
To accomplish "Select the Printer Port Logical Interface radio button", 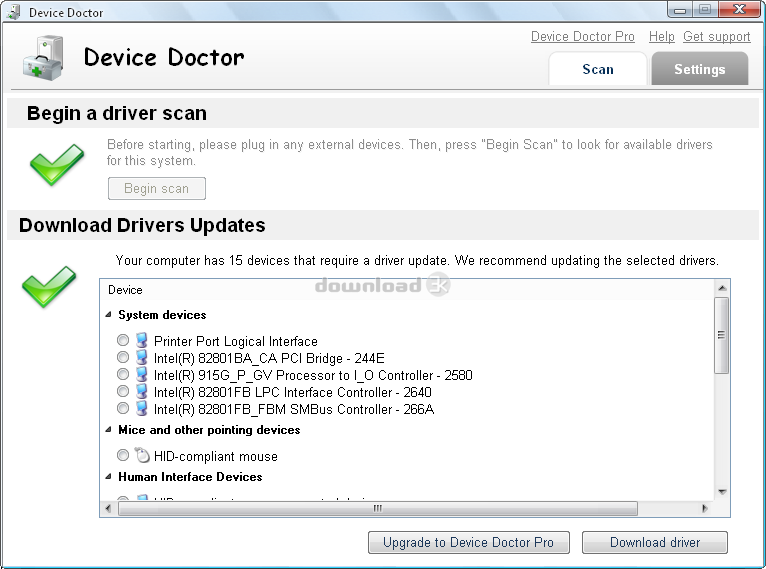I will click(x=123, y=340).
